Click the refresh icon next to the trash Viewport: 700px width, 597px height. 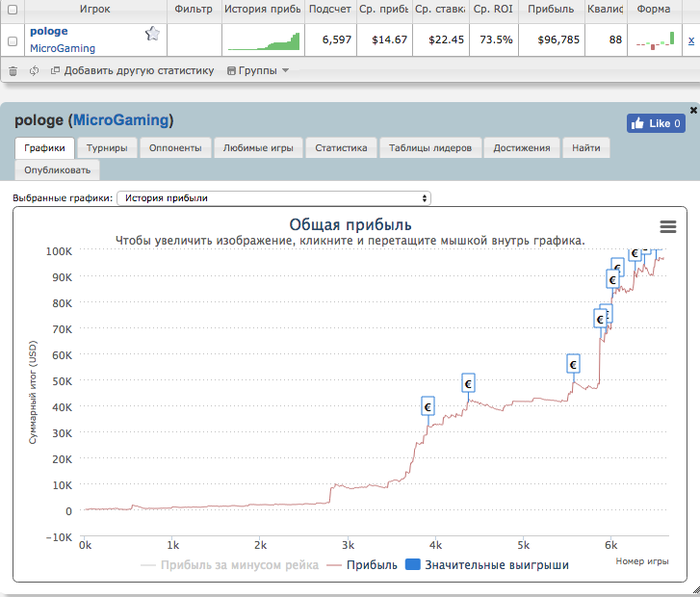[x=34, y=71]
